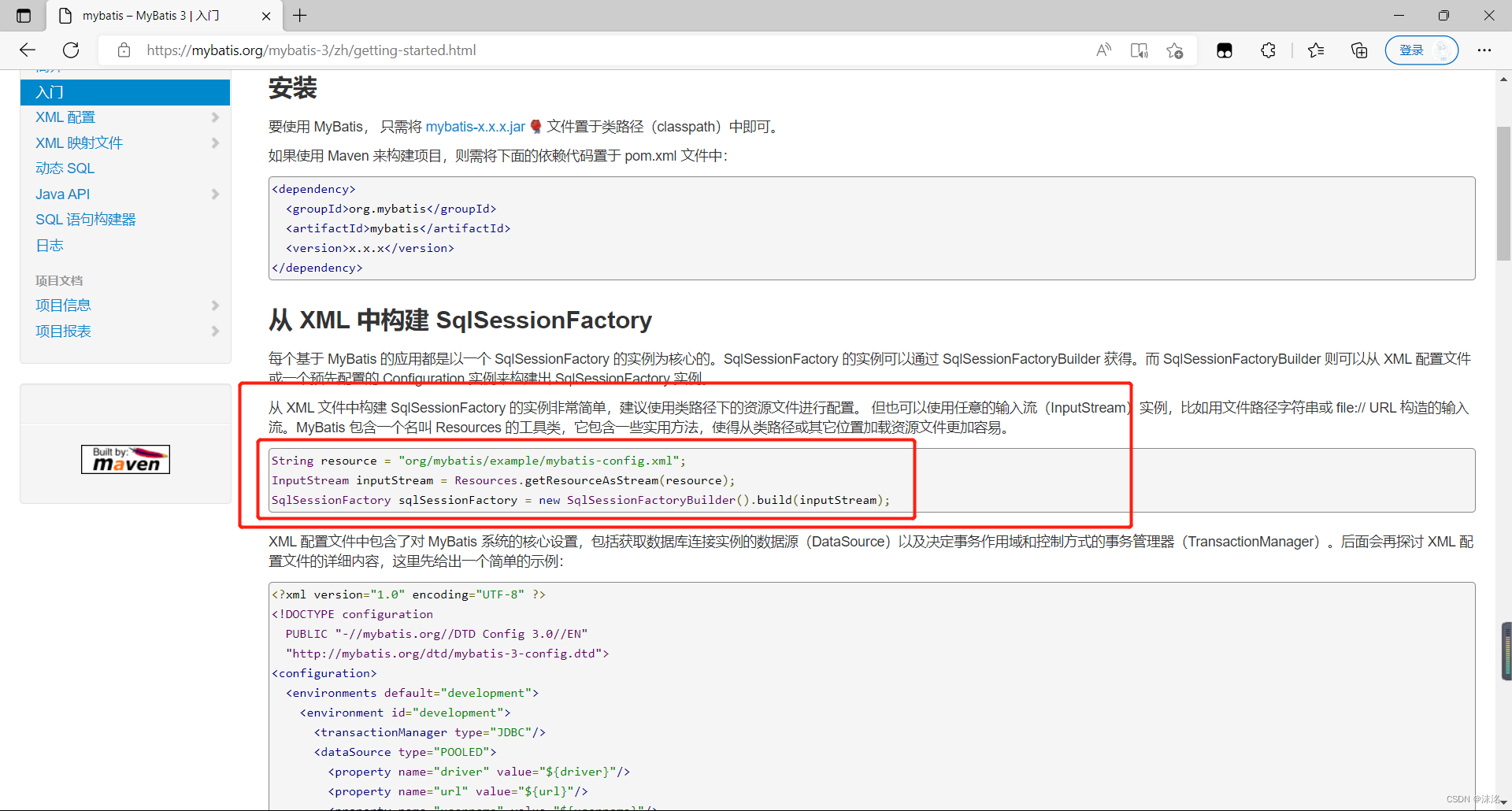The image size is (1512, 811).
Task: Click heading 从 XML 中构建 SqlSessionFactory
Action: tap(460, 320)
